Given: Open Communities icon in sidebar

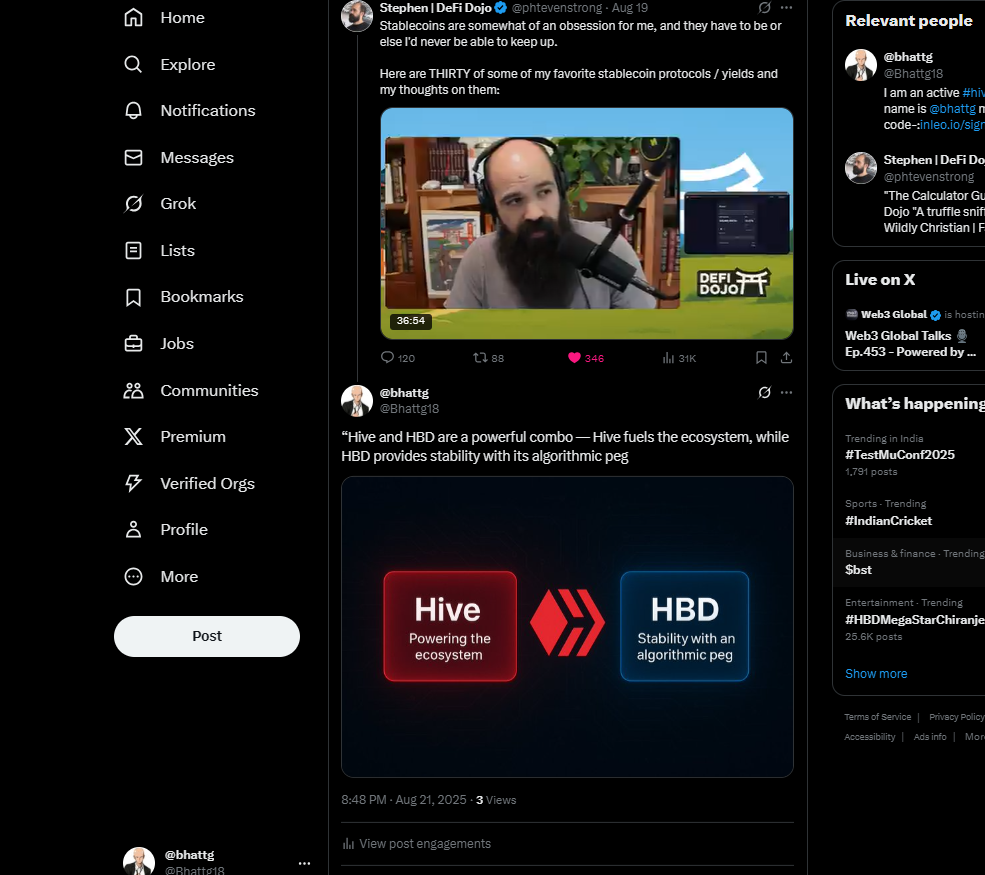Looking at the screenshot, I should pyautogui.click(x=133, y=390).
